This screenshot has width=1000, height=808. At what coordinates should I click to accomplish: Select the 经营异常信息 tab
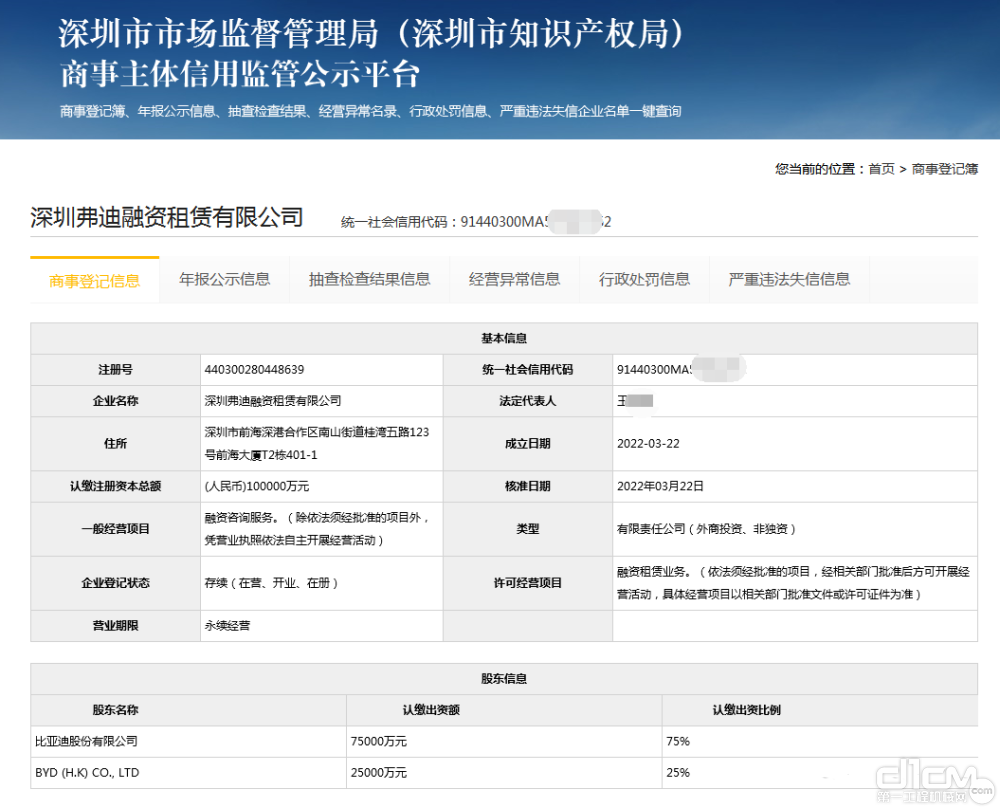point(514,279)
